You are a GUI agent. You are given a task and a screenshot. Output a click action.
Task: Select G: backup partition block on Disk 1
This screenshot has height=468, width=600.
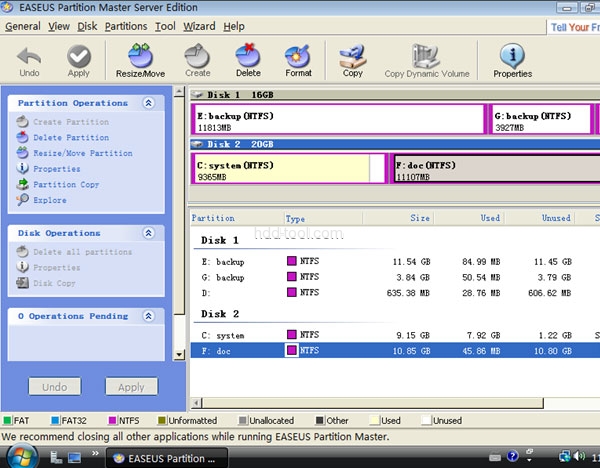541,119
